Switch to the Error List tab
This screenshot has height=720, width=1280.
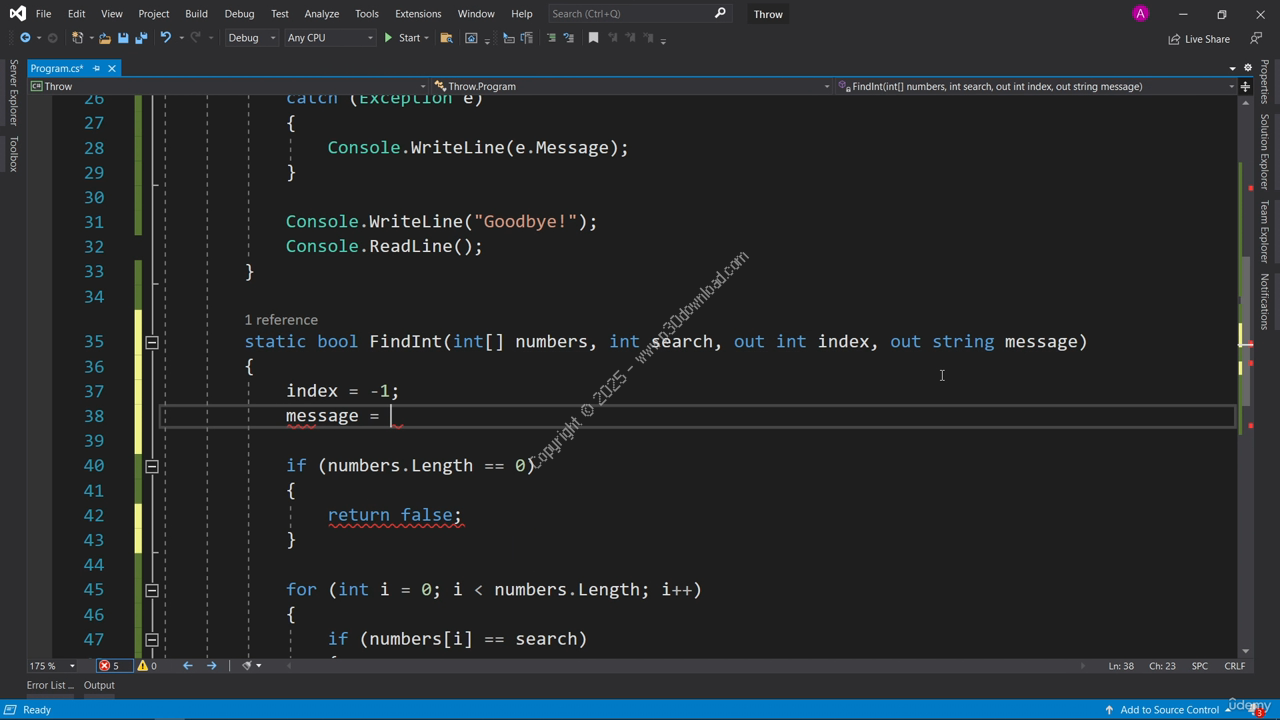[50, 685]
